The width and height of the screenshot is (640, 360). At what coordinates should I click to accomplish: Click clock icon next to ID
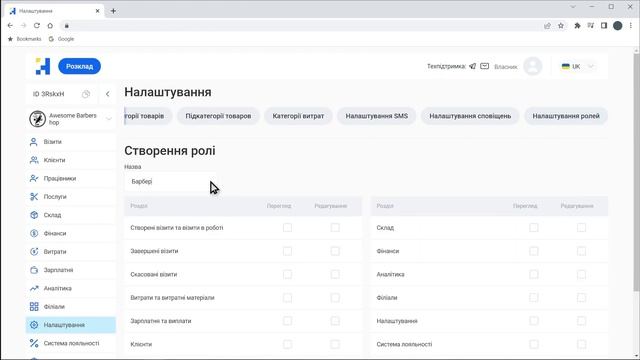click(86, 94)
